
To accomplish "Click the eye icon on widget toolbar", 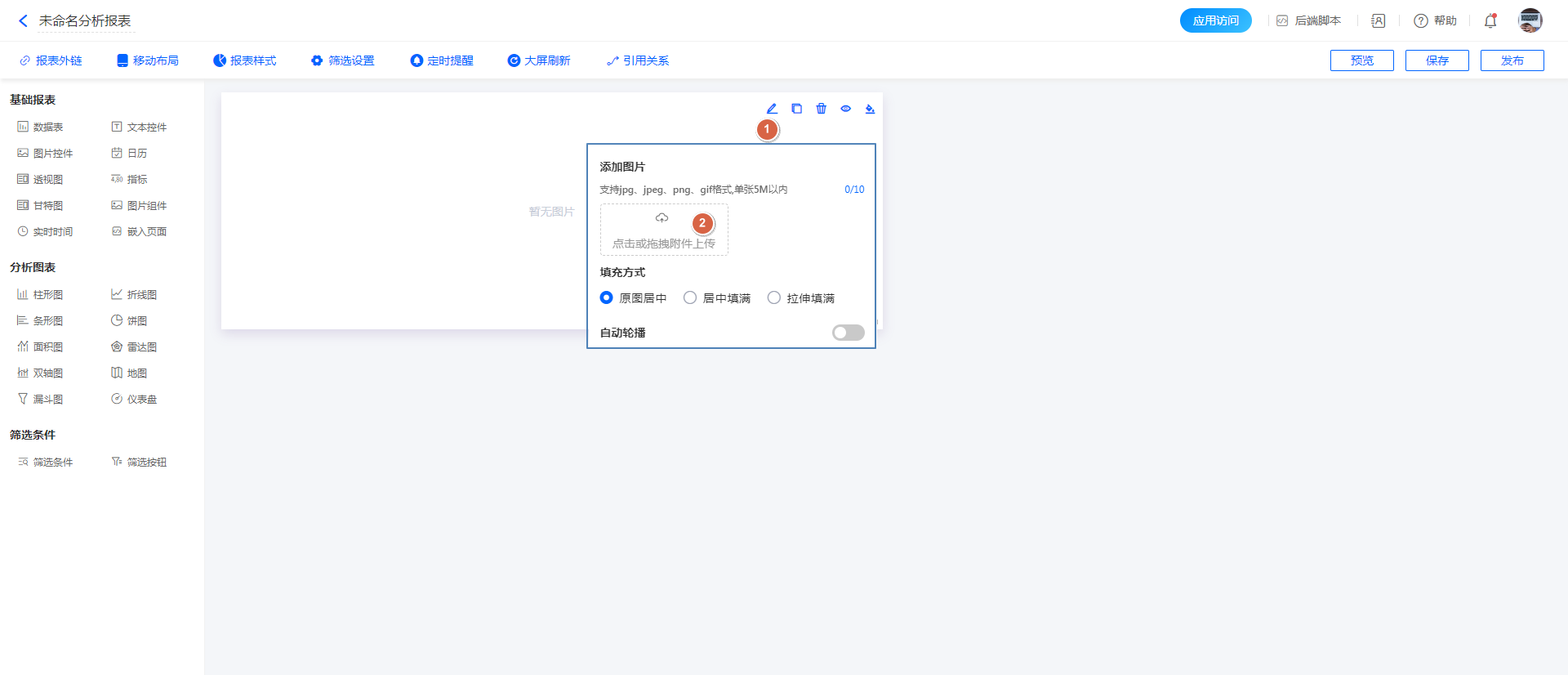I will [x=845, y=109].
